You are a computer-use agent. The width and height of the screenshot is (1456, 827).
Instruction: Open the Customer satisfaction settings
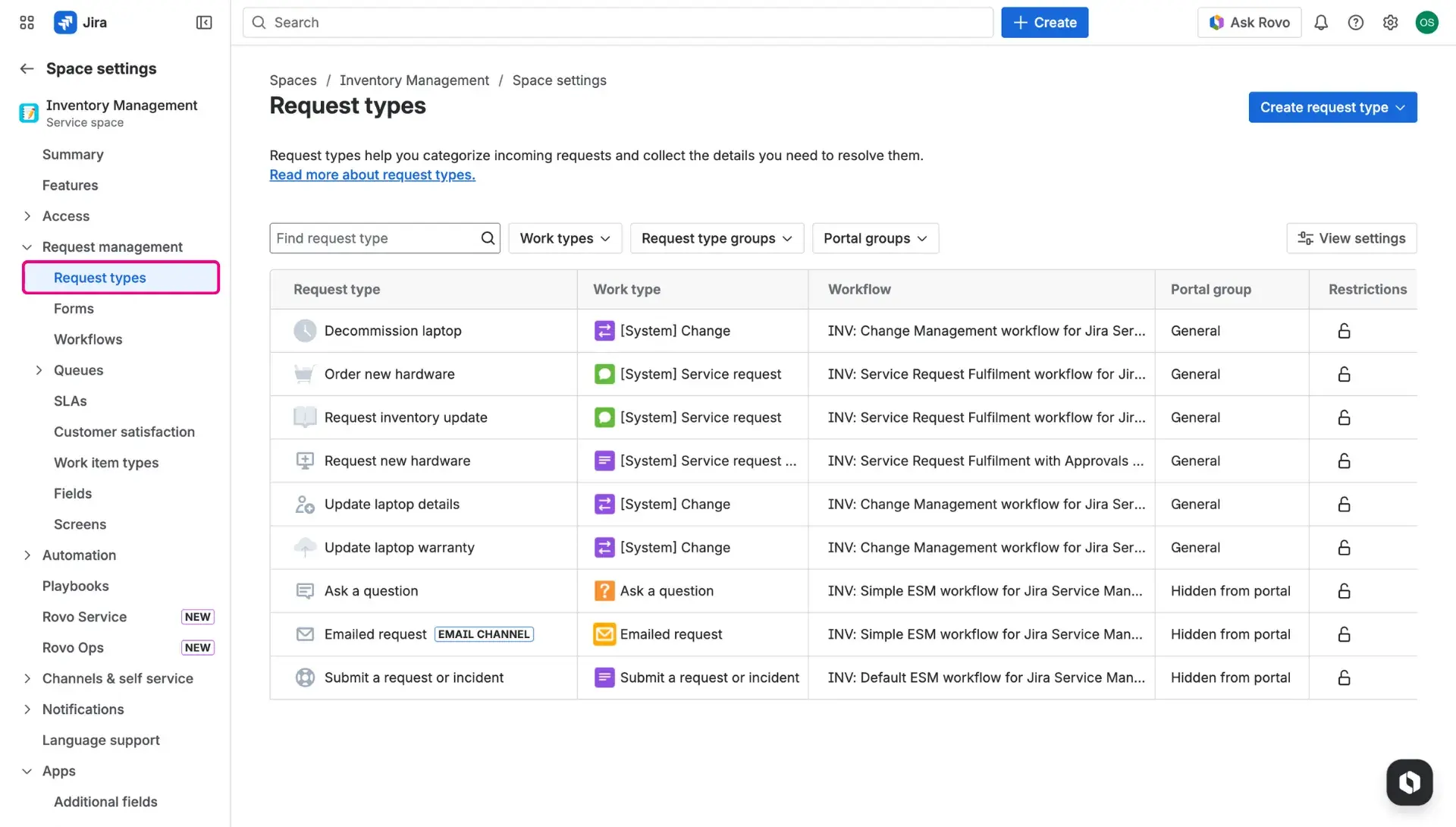click(124, 432)
